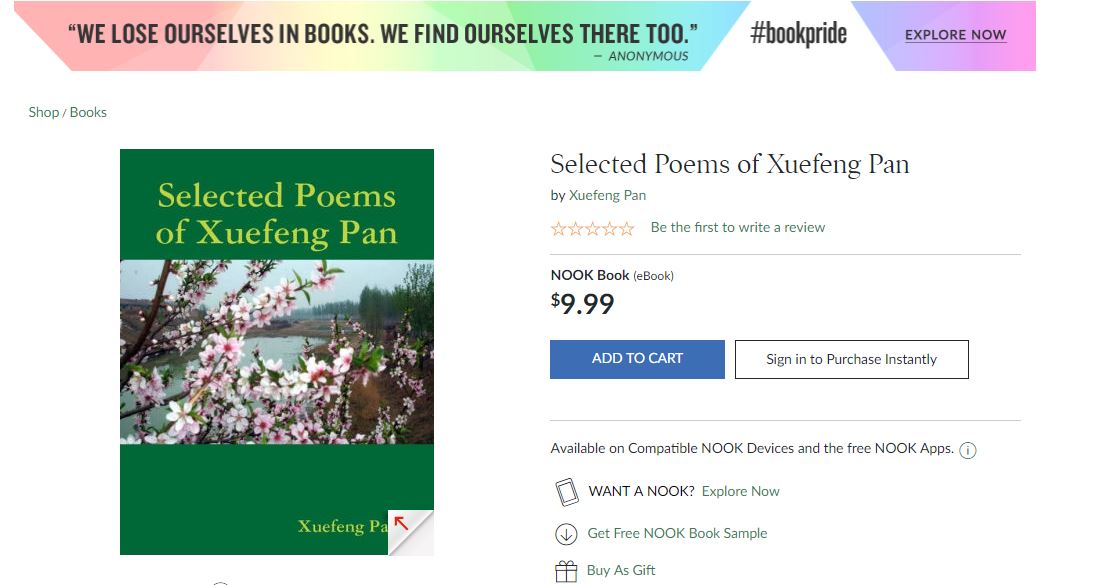
Task: Select the first rating star
Action: (x=559, y=229)
